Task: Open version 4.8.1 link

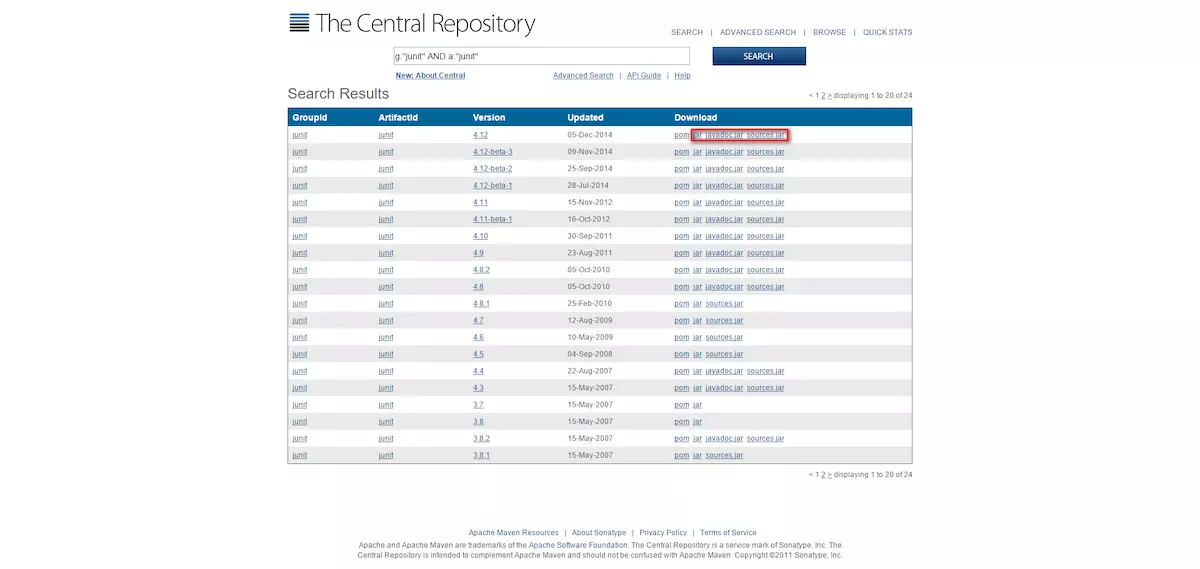Action: pyautogui.click(x=482, y=304)
